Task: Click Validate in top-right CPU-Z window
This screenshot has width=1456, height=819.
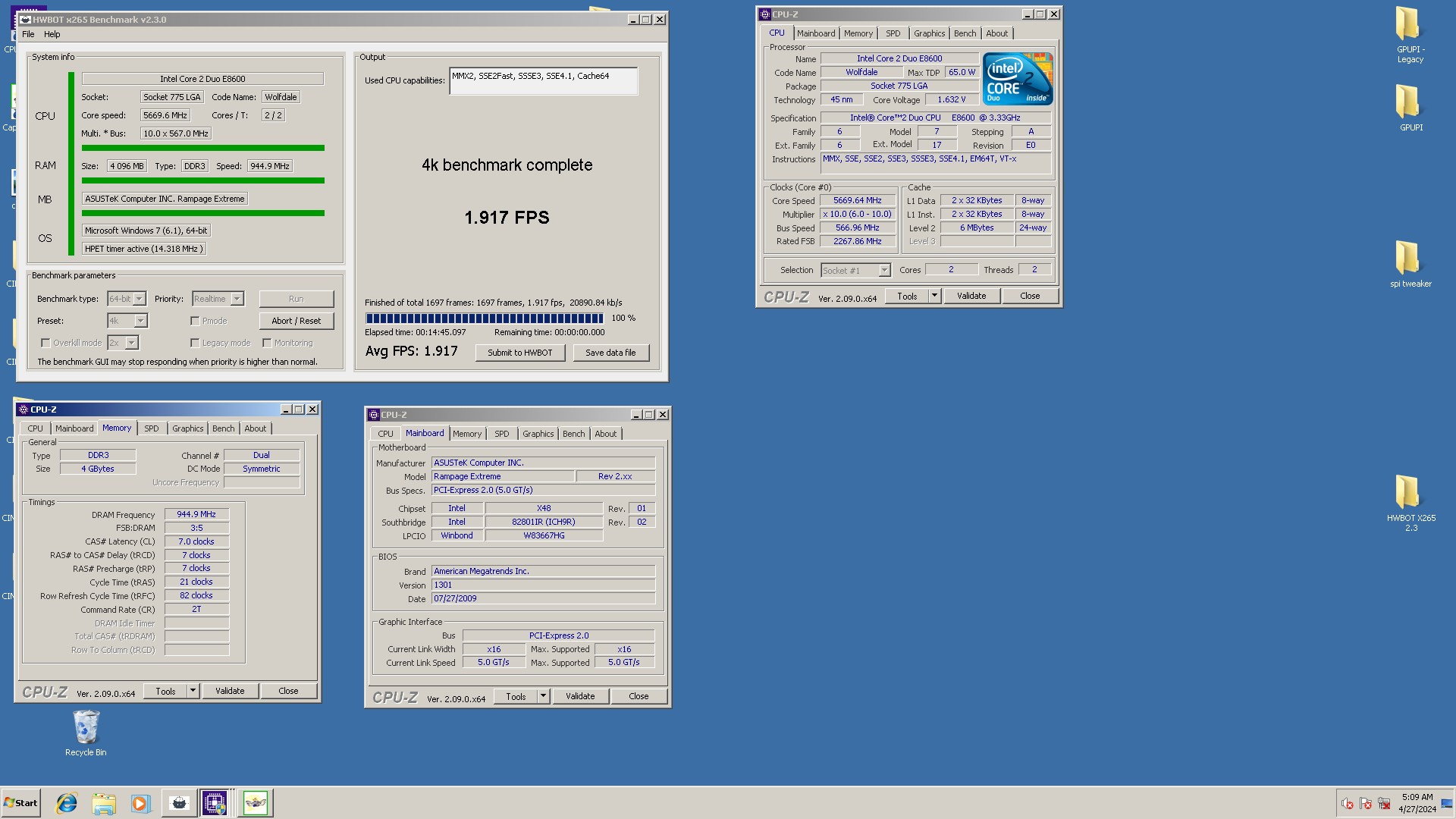Action: point(971,297)
